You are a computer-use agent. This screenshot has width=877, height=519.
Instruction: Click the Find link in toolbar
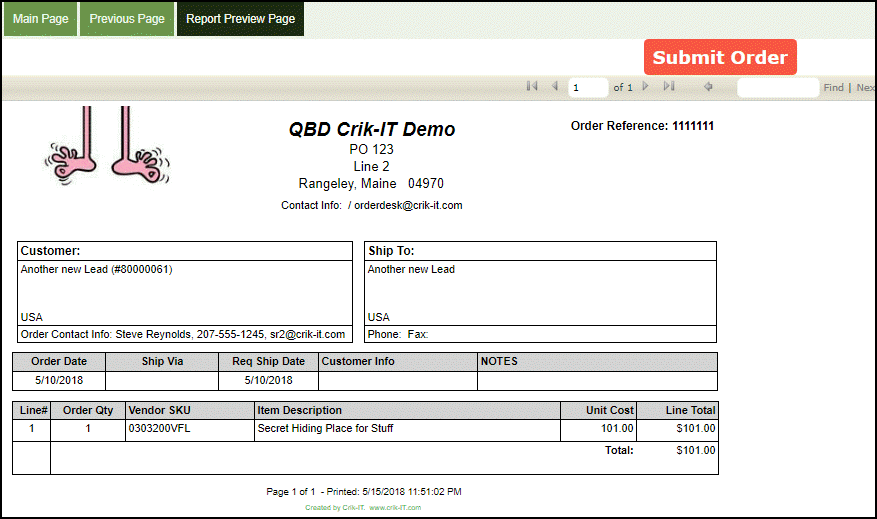833,88
